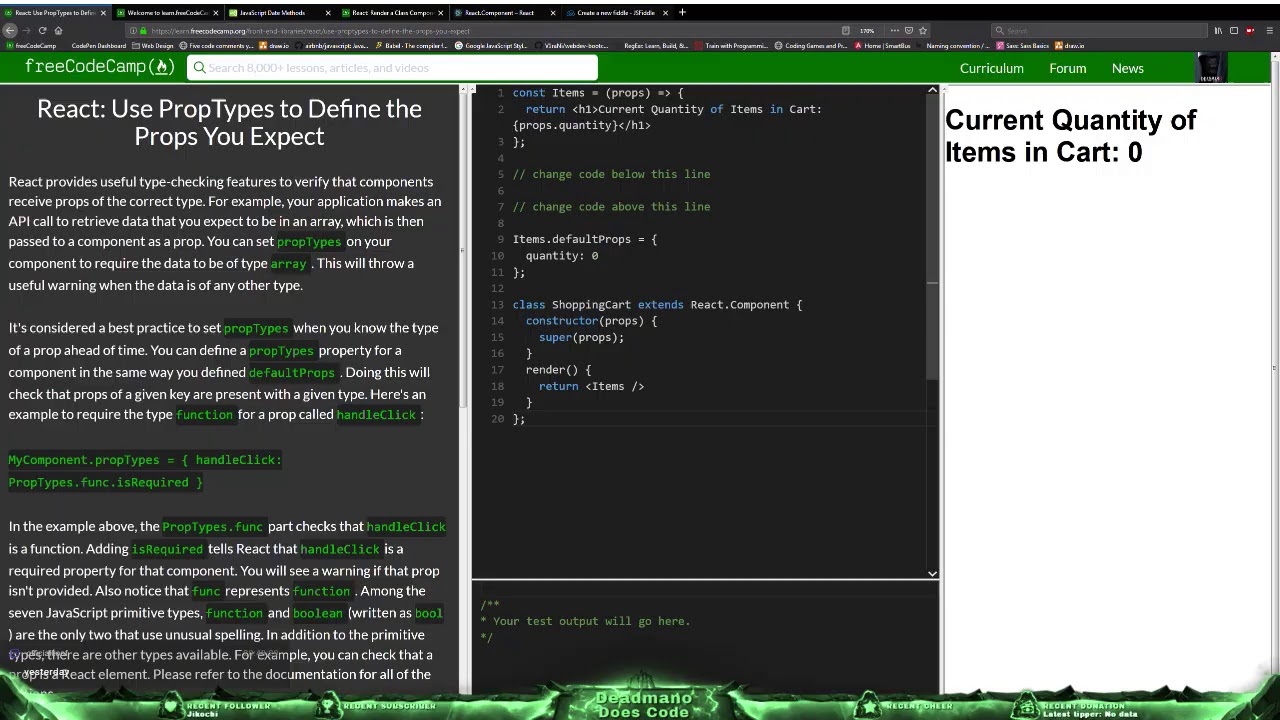Open the Forum menu item
The image size is (1280, 720).
pos(1067,68)
